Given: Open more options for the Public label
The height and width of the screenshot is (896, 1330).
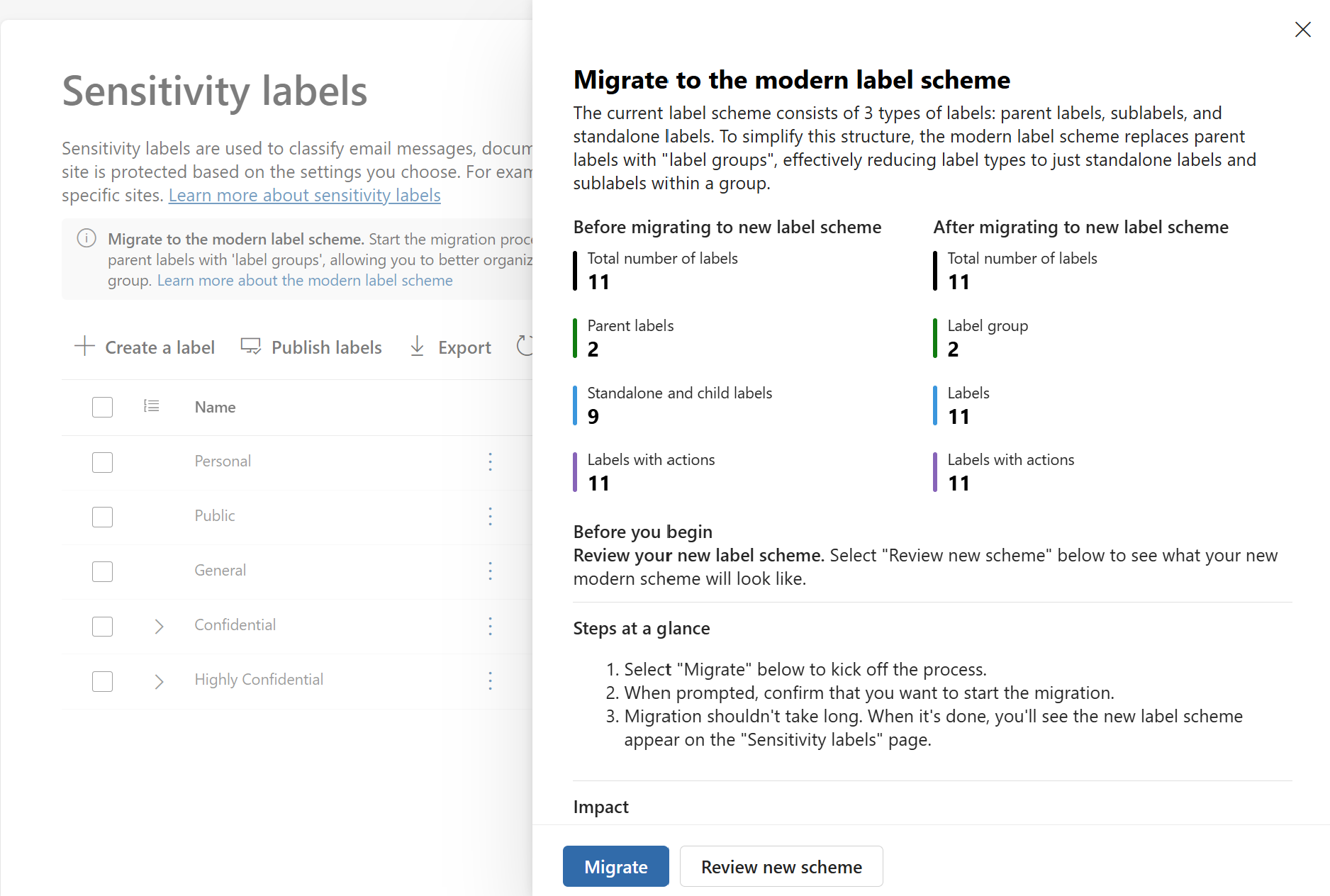Looking at the screenshot, I should click(x=490, y=517).
